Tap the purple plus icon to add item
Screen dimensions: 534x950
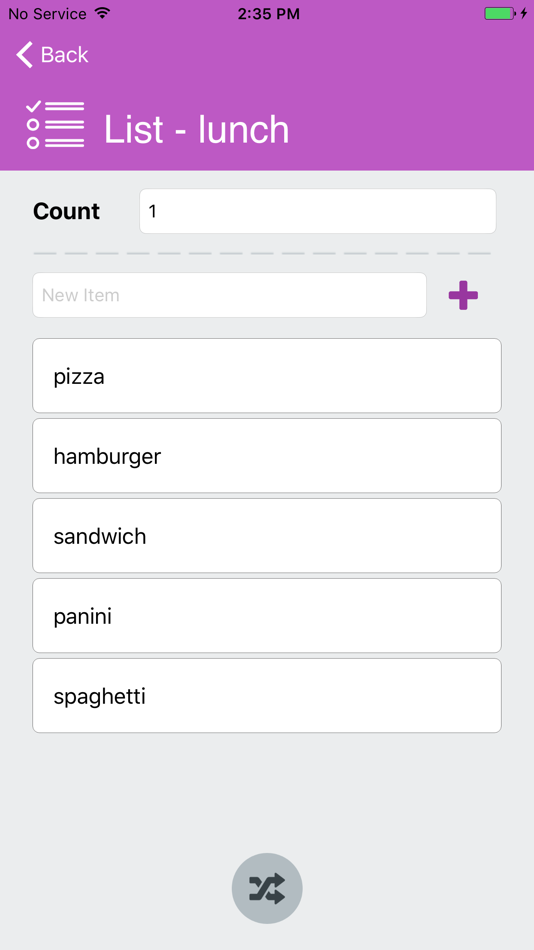[463, 295]
